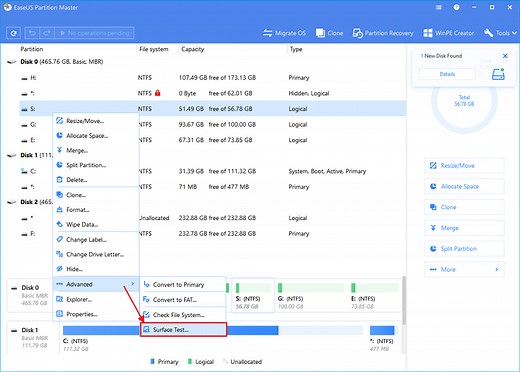Choose Delete in context menu
This screenshot has width=520, height=372.
coord(96,180)
